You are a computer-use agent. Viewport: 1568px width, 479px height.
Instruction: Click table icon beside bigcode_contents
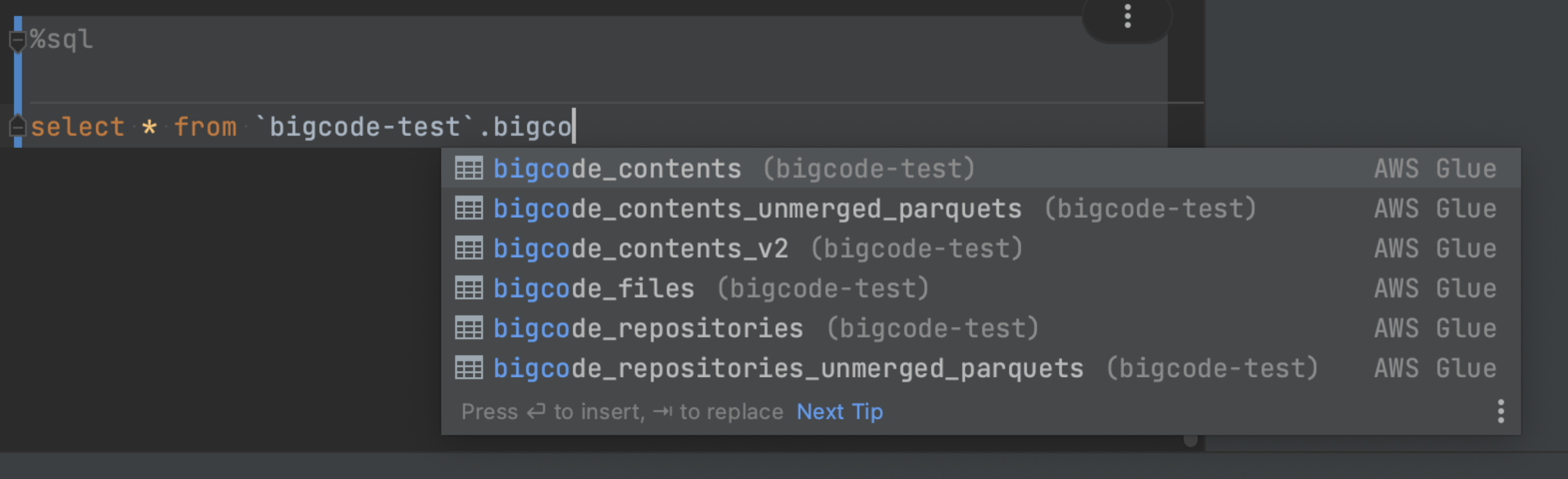[x=469, y=168]
